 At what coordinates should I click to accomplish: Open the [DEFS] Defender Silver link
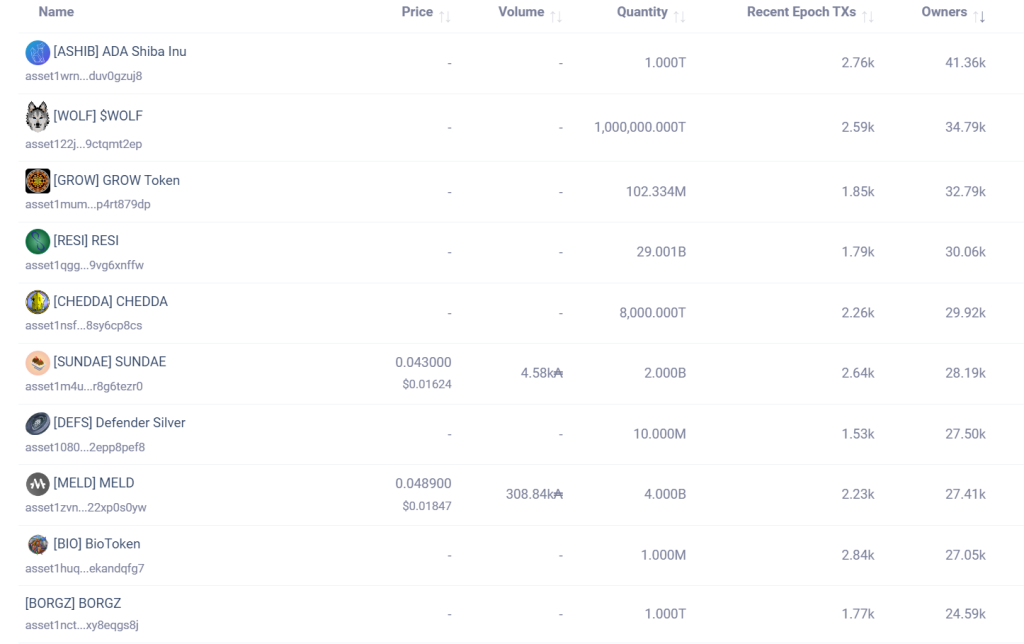[120, 423]
